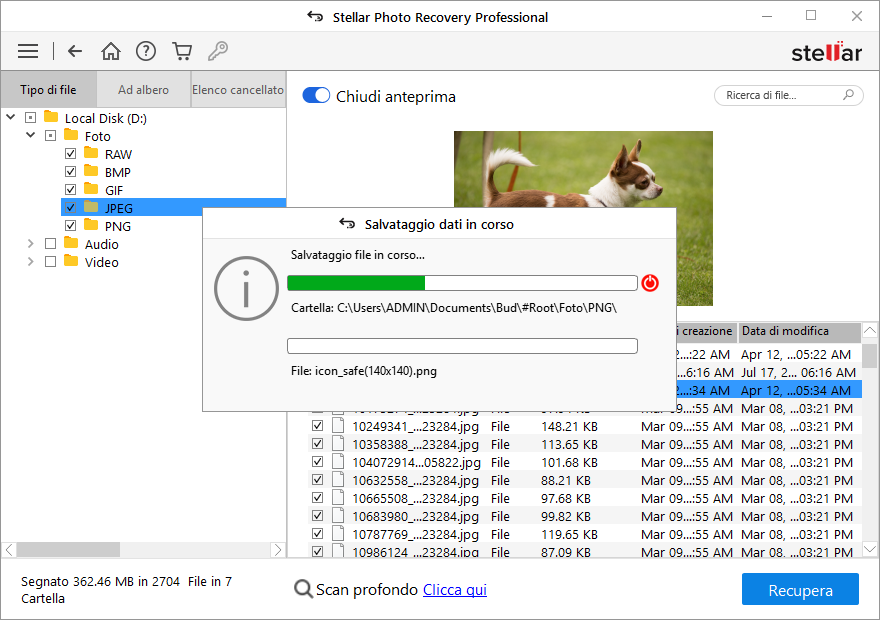This screenshot has width=880, height=620.
Task: Open the help question mark icon
Action: click(x=146, y=51)
